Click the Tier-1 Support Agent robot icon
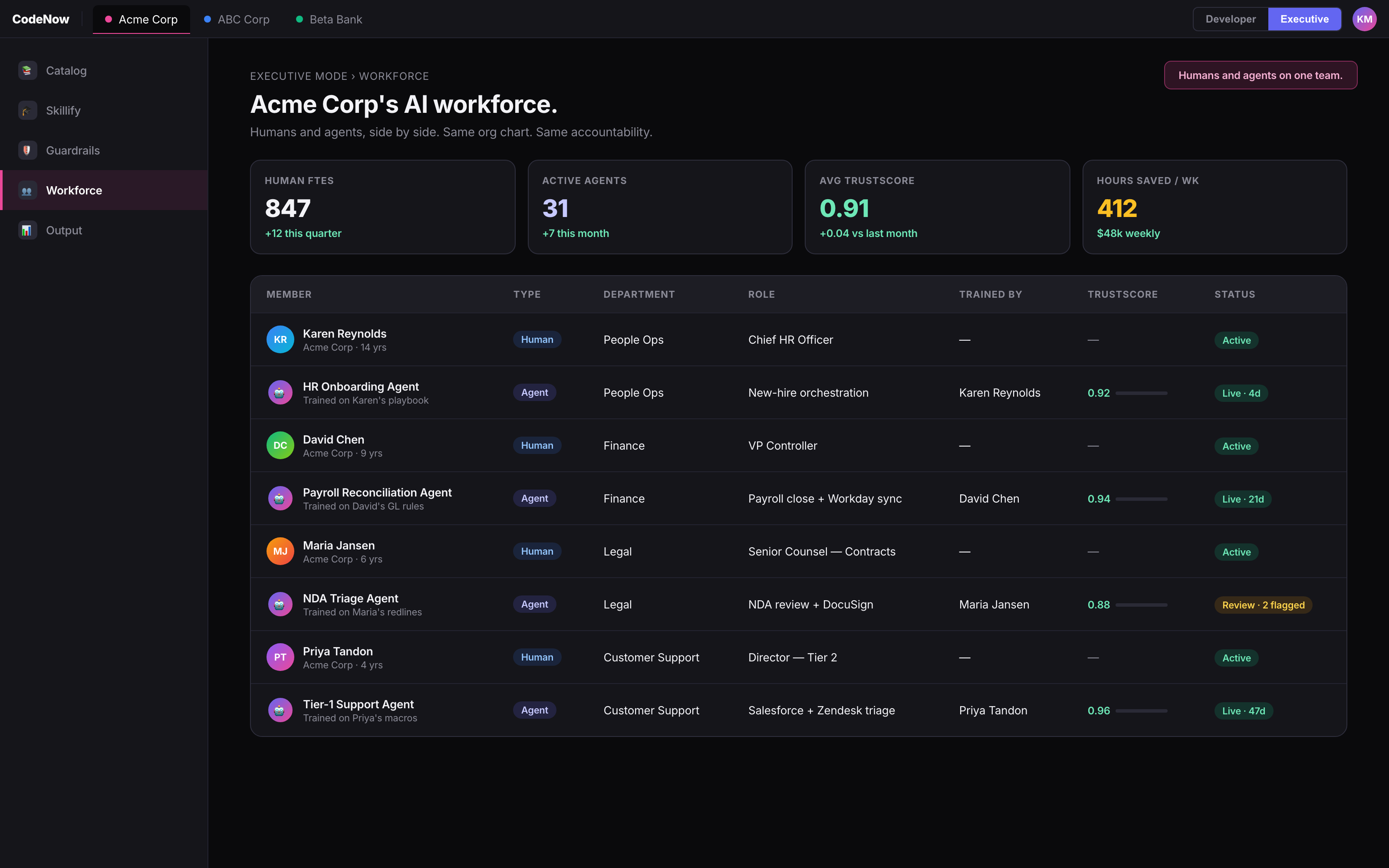Image resolution: width=1389 pixels, height=868 pixels. click(280, 710)
